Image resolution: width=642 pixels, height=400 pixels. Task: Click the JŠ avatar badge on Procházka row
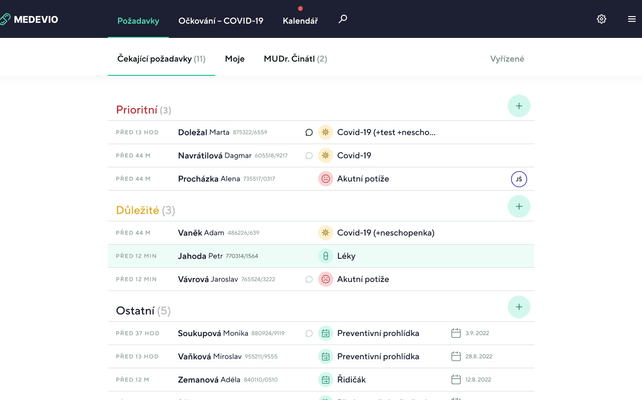pyautogui.click(x=518, y=179)
